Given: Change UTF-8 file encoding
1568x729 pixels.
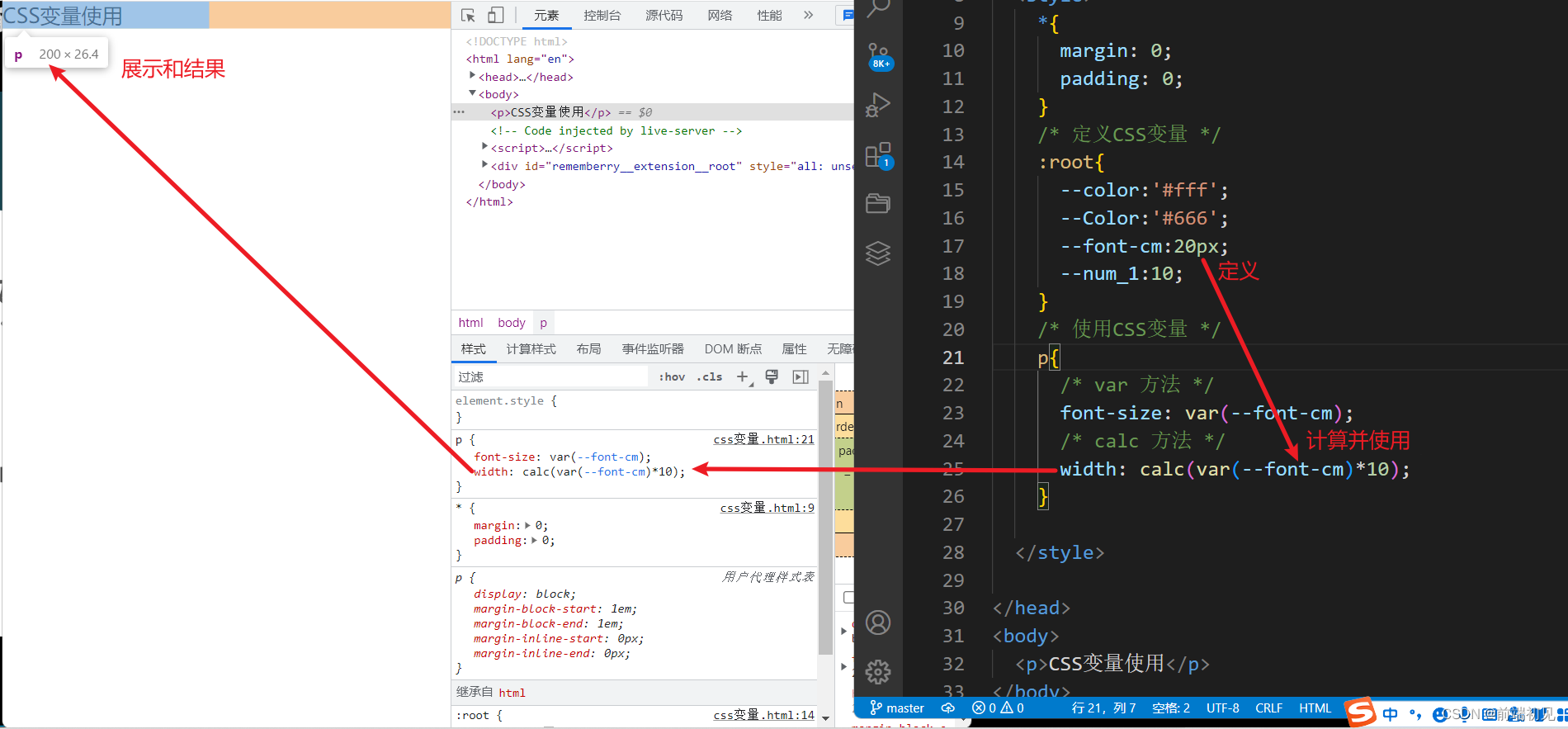Looking at the screenshot, I should coord(1223,708).
